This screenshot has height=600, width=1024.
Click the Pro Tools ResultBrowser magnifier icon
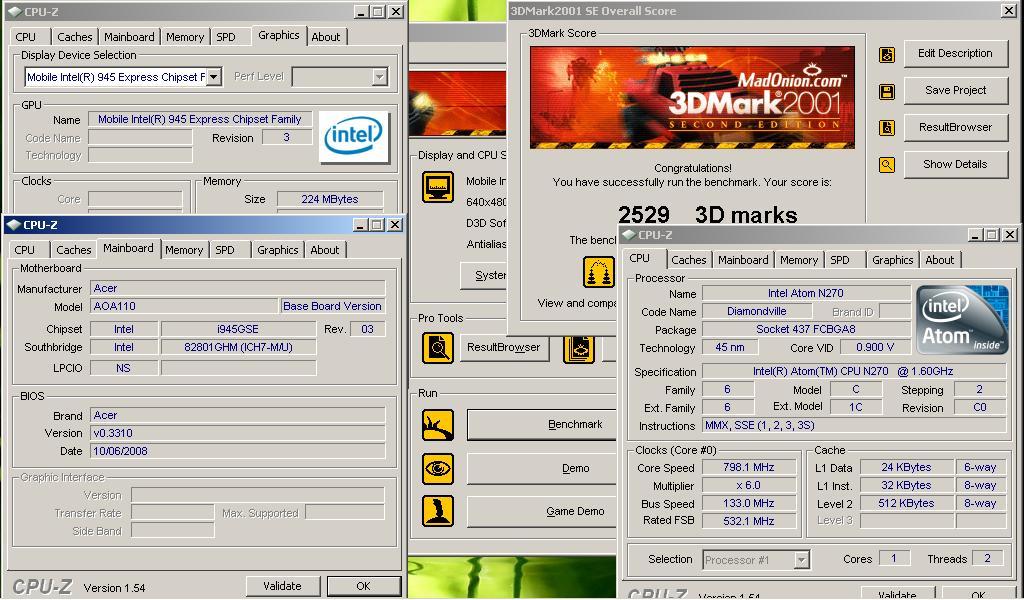(438, 348)
